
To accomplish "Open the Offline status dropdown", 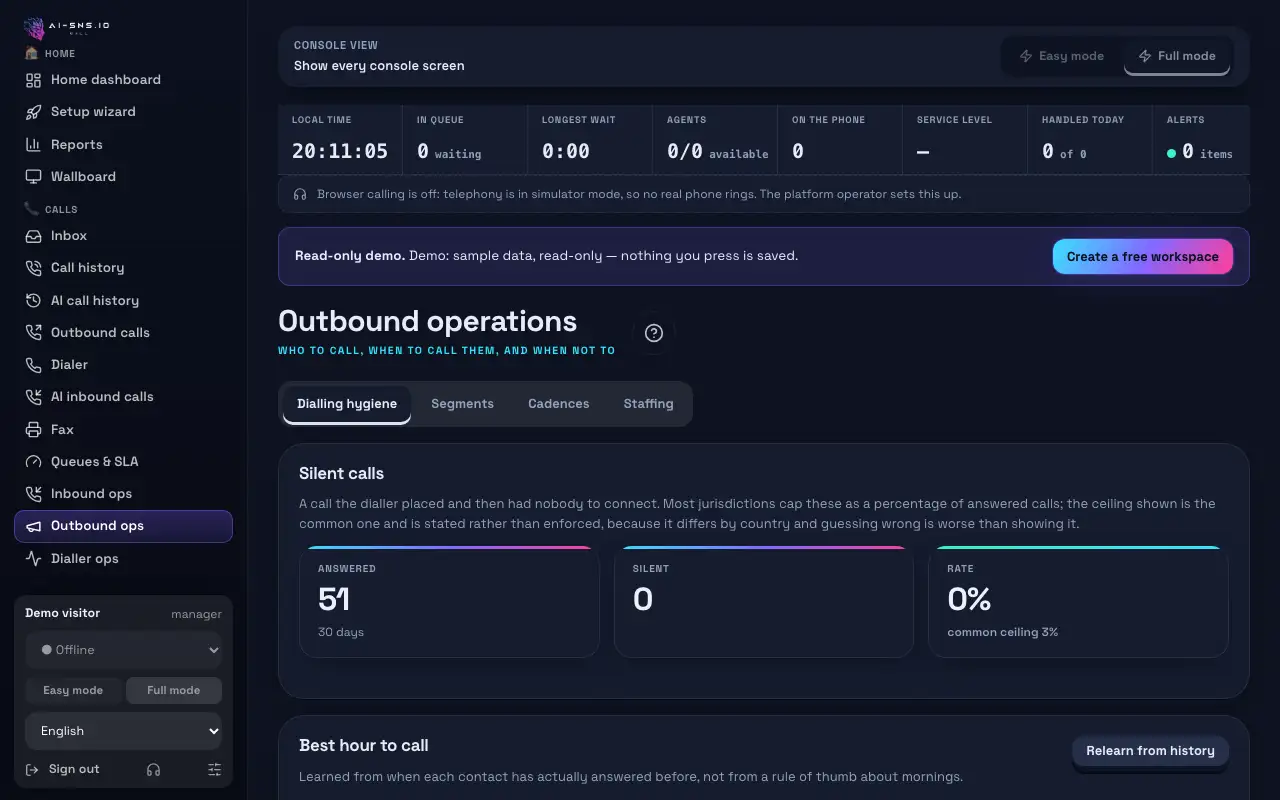I will coord(123,650).
